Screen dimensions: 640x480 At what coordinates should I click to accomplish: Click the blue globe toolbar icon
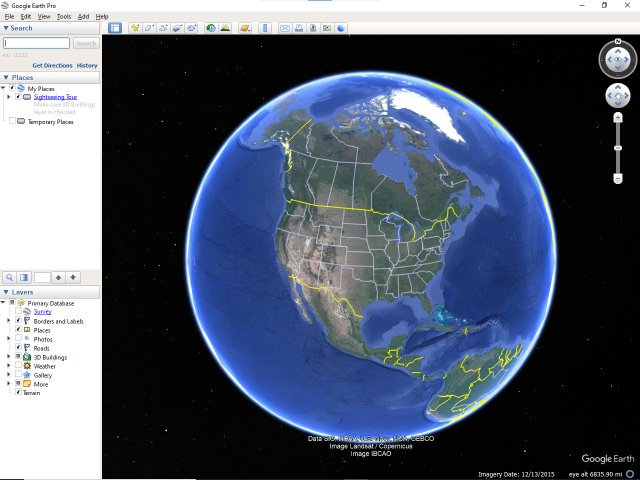[341, 28]
